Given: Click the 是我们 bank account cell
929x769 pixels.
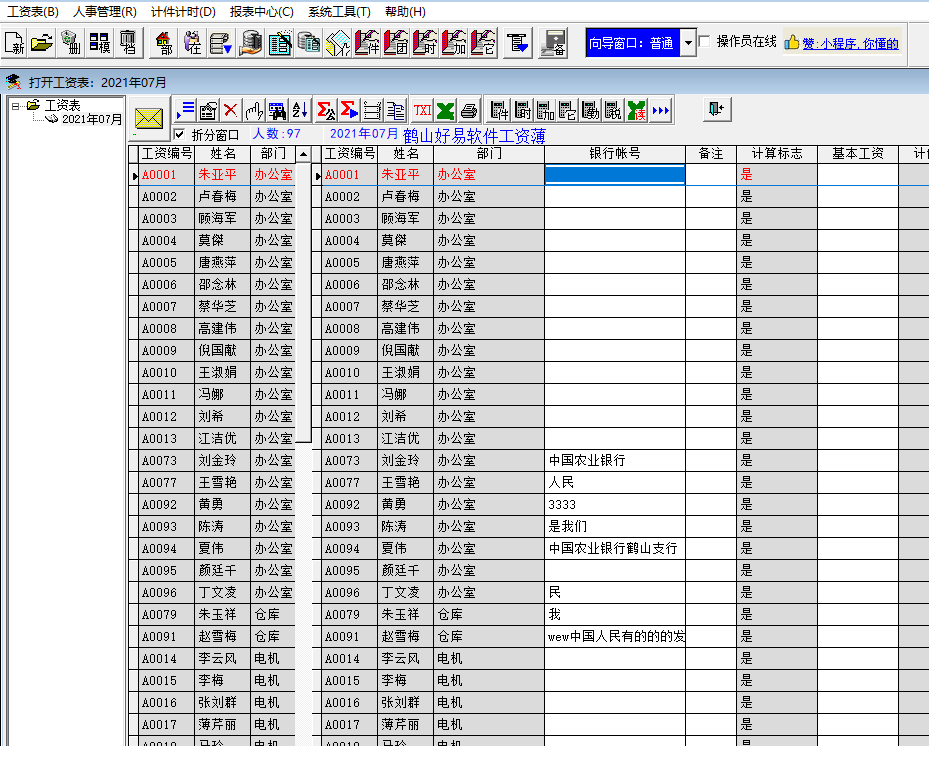Looking at the screenshot, I should tap(615, 527).
